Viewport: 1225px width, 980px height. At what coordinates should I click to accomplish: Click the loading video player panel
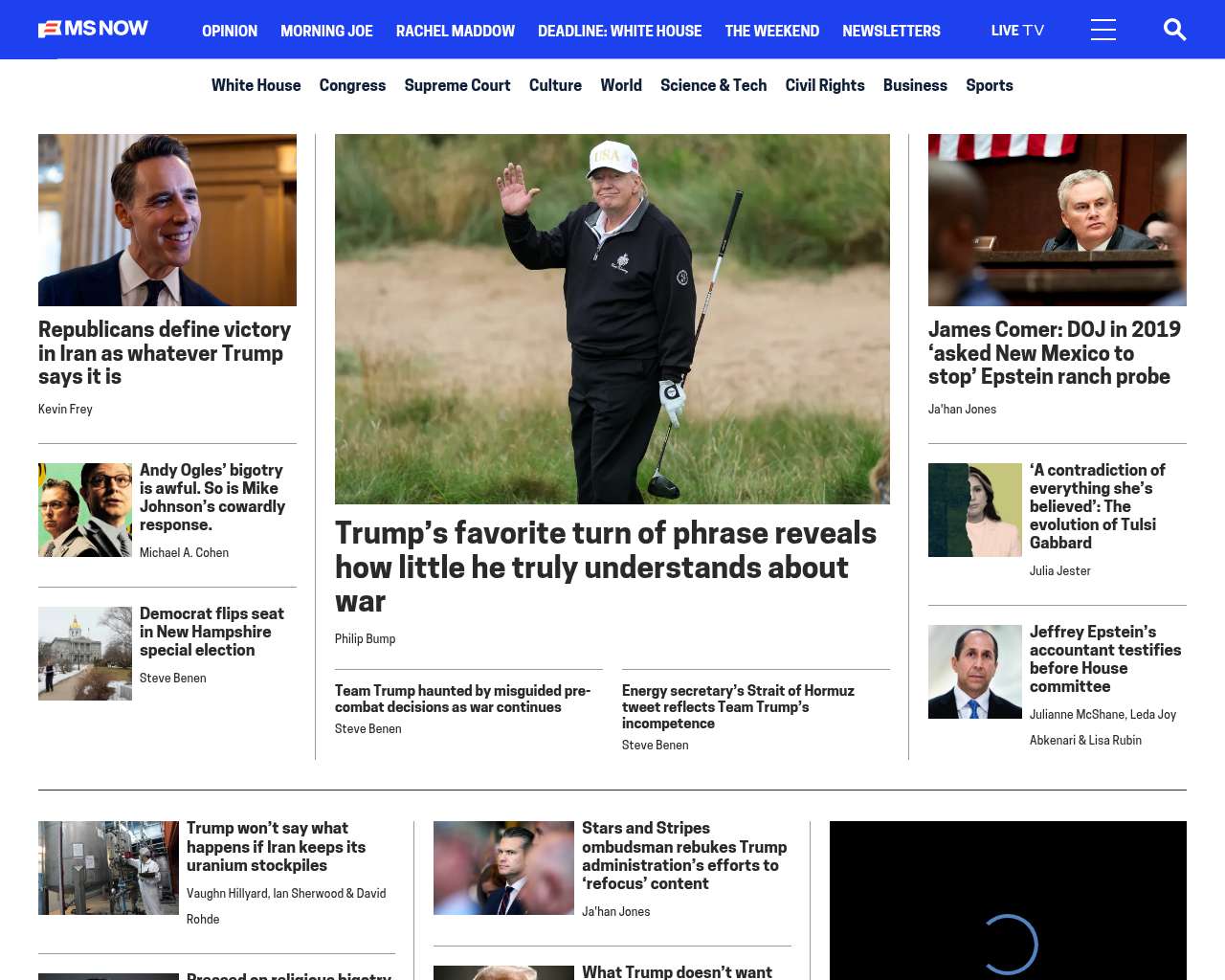[1007, 901]
